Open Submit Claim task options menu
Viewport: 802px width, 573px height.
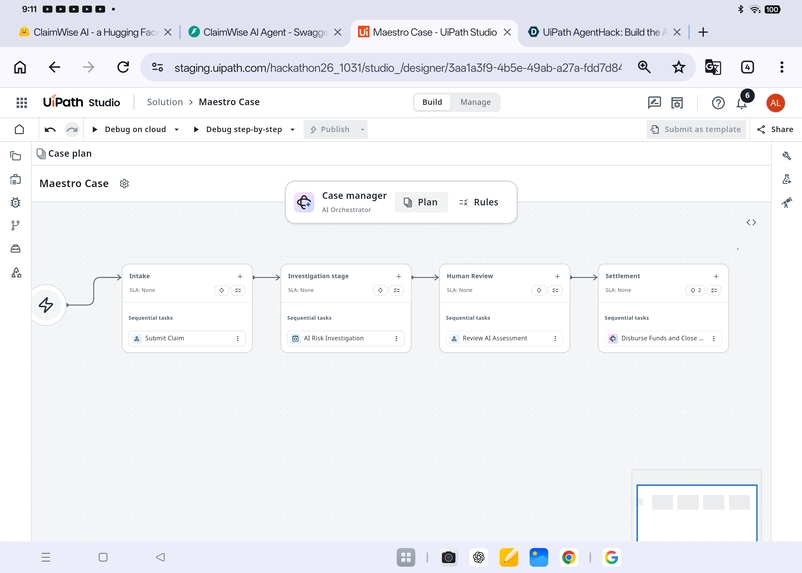click(238, 339)
